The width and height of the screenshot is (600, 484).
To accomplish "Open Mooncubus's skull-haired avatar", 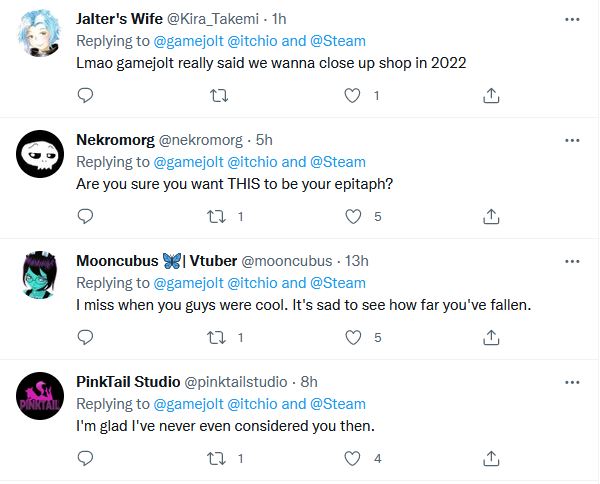I will pyautogui.click(x=41, y=273).
